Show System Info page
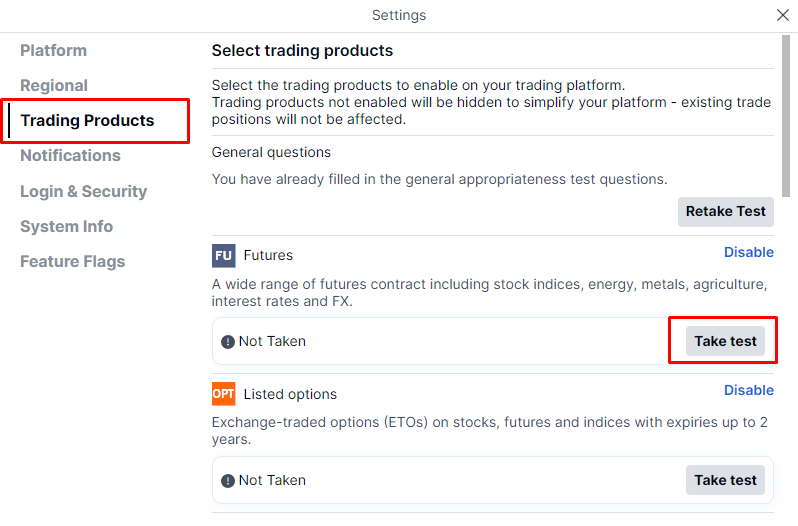798x526 pixels. tap(66, 227)
